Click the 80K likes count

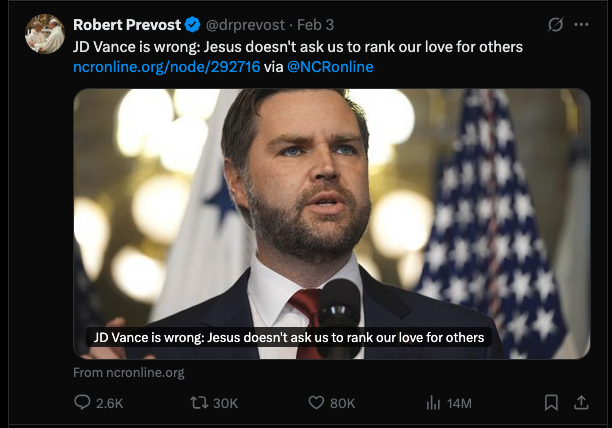(343, 403)
